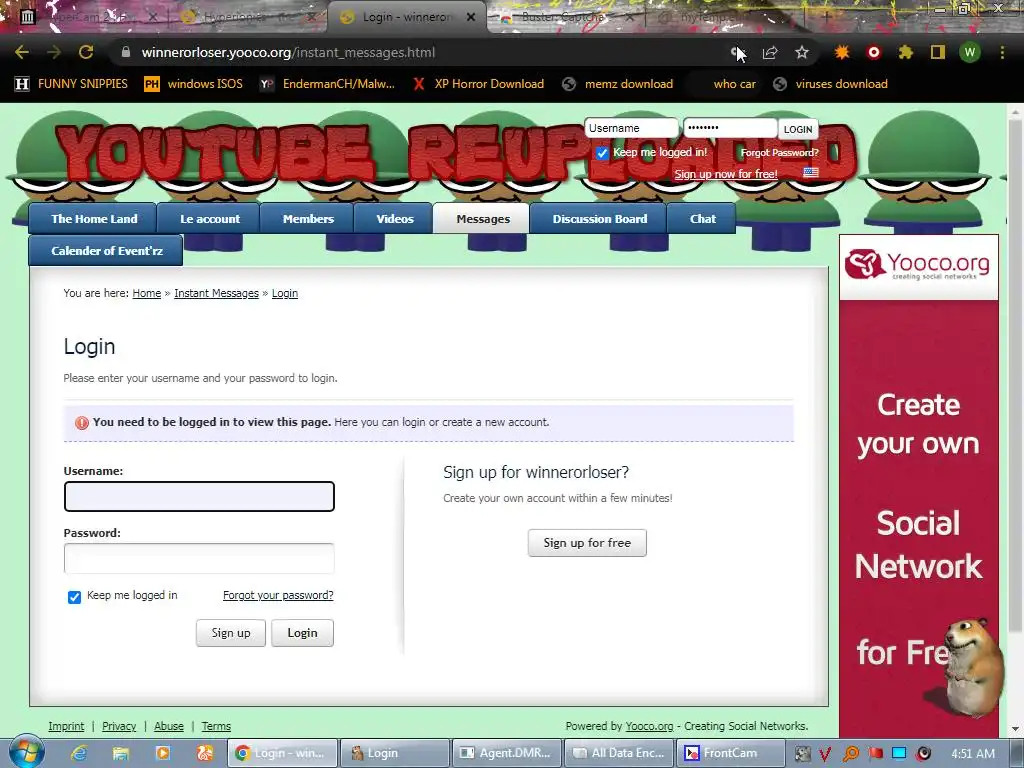The image size is (1024, 768).
Task: Open the Chrome three-dot menu
Action: pyautogui.click(x=1002, y=52)
